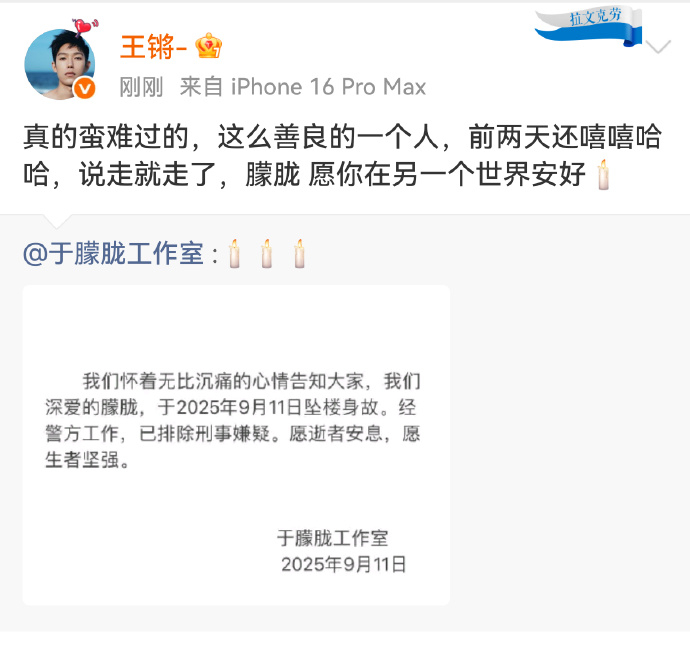Click the 于朦胧工作室 signature in the image

(x=333, y=538)
